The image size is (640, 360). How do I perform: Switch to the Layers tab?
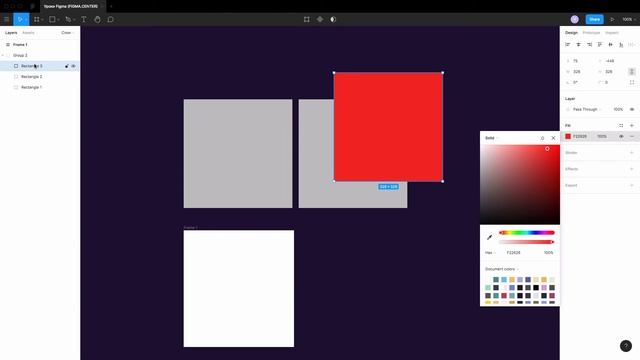(x=11, y=33)
